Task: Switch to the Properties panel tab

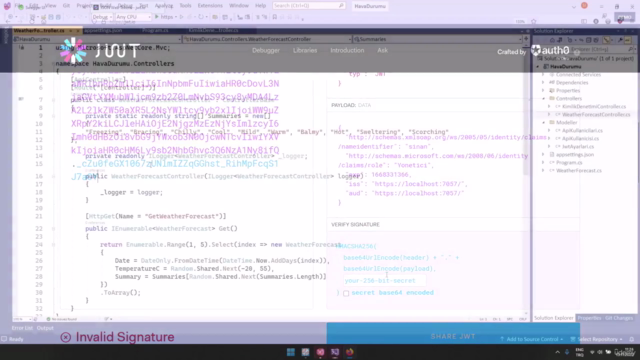Action: (589, 318)
